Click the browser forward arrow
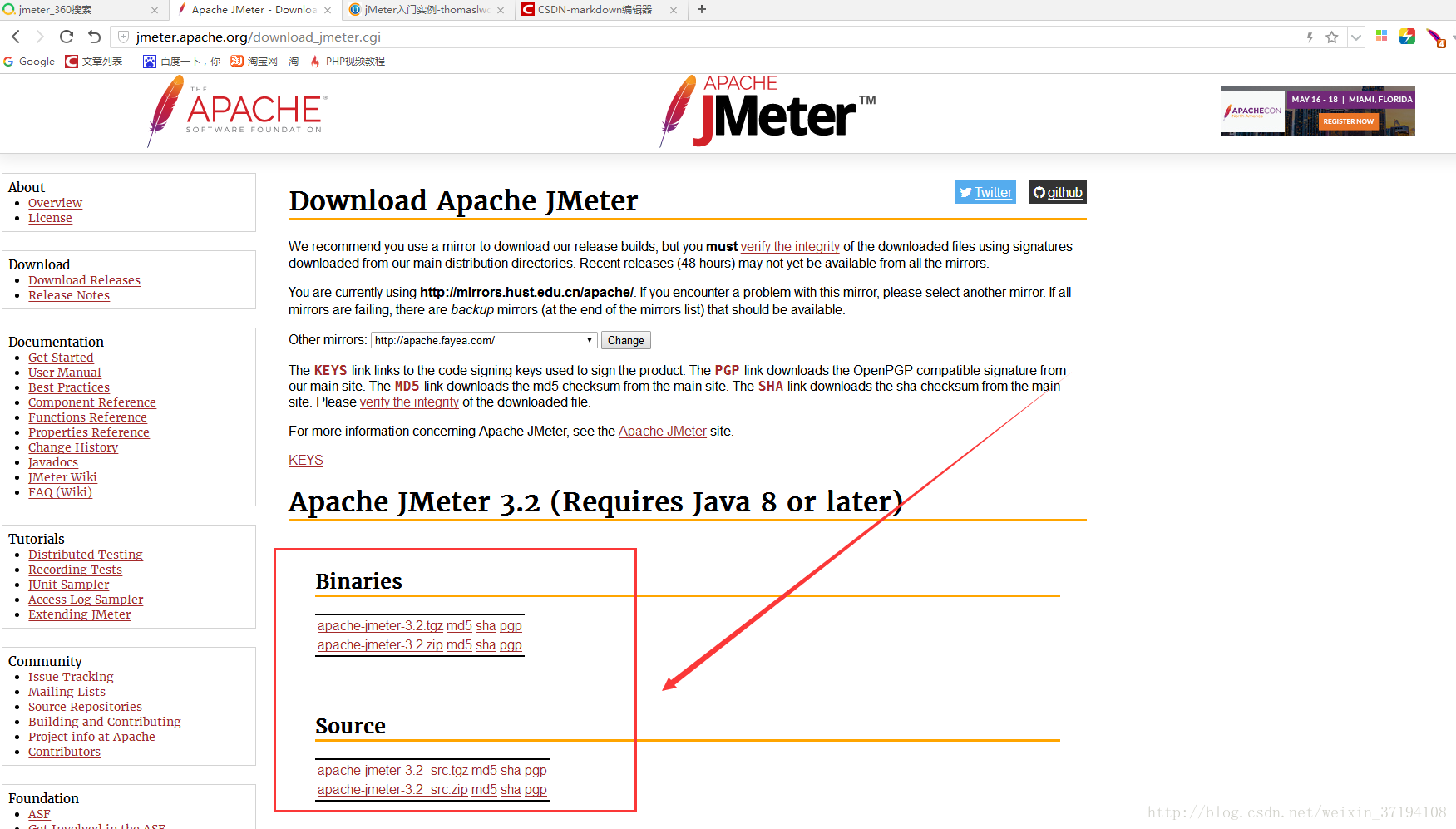Viewport: 1456px width, 829px height. 40,37
